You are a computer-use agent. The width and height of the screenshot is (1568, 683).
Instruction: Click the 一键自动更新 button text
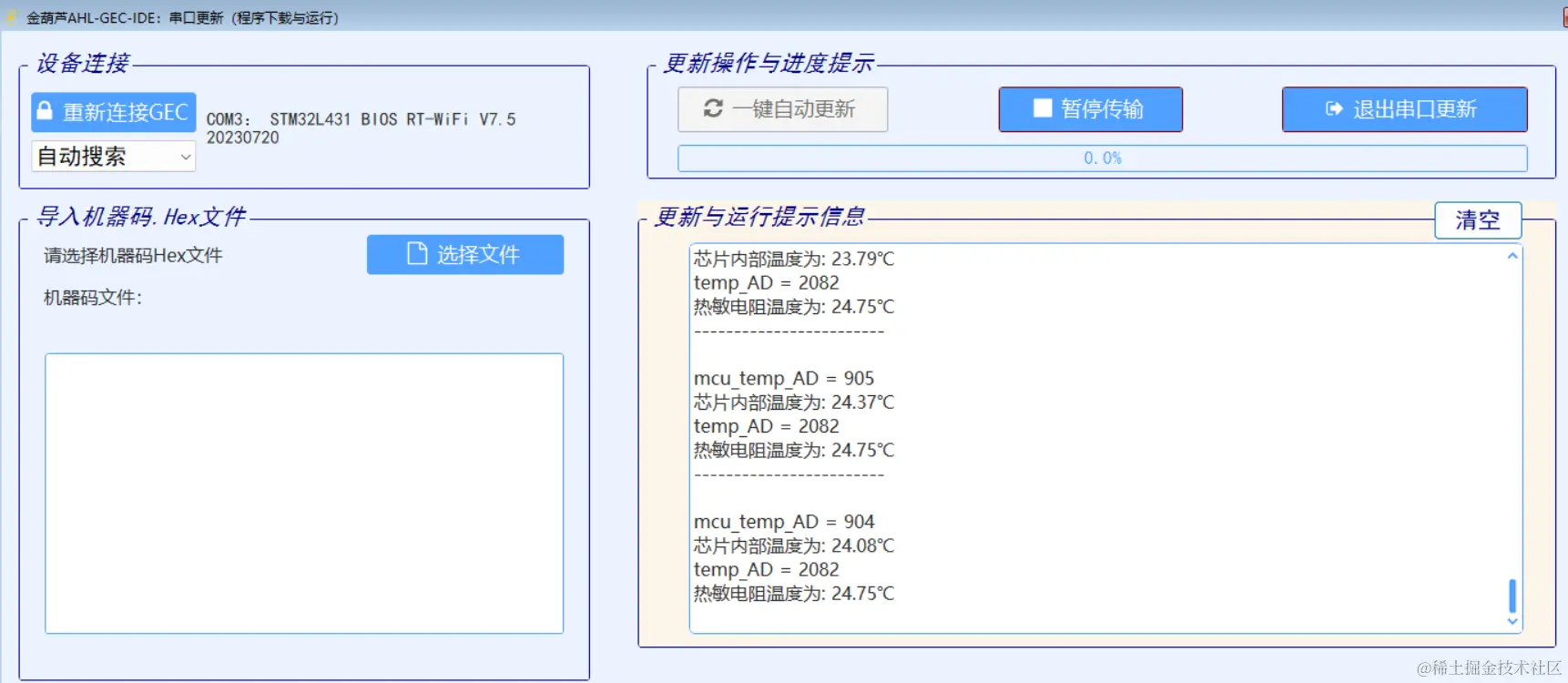794,109
